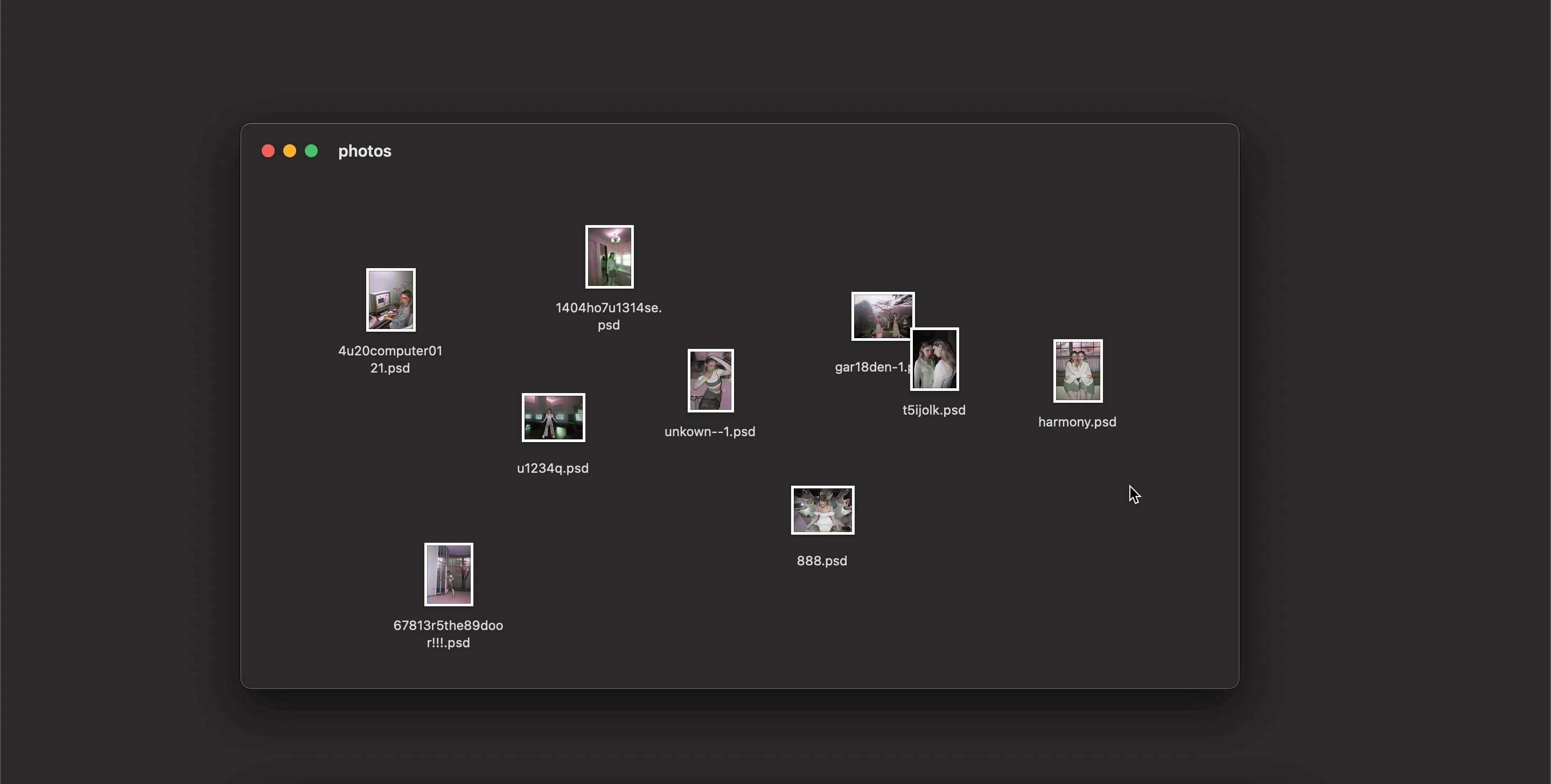Select the 67813r5the89door!!!.psd file icon

(x=449, y=575)
